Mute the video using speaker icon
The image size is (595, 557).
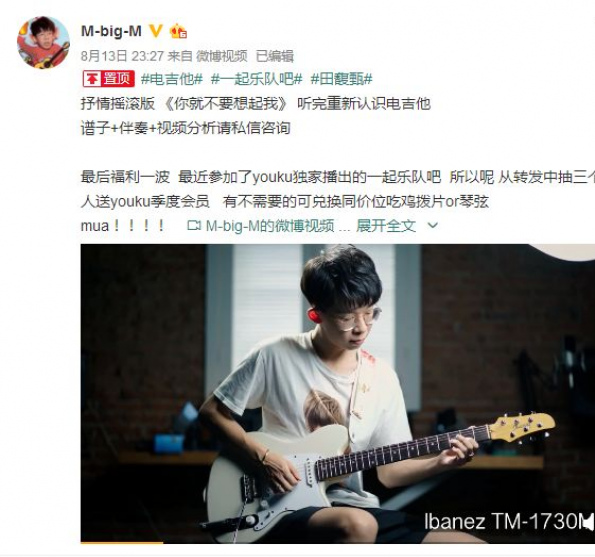(587, 522)
